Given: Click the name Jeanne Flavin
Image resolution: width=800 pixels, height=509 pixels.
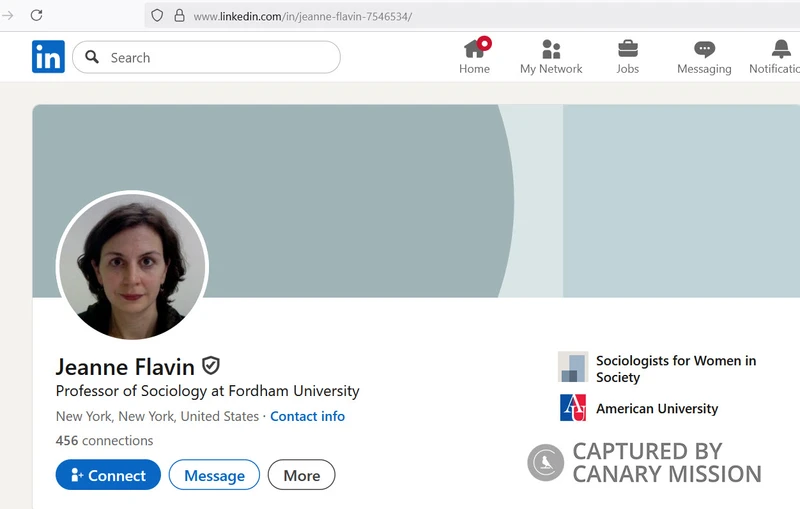Looking at the screenshot, I should coord(125,367).
